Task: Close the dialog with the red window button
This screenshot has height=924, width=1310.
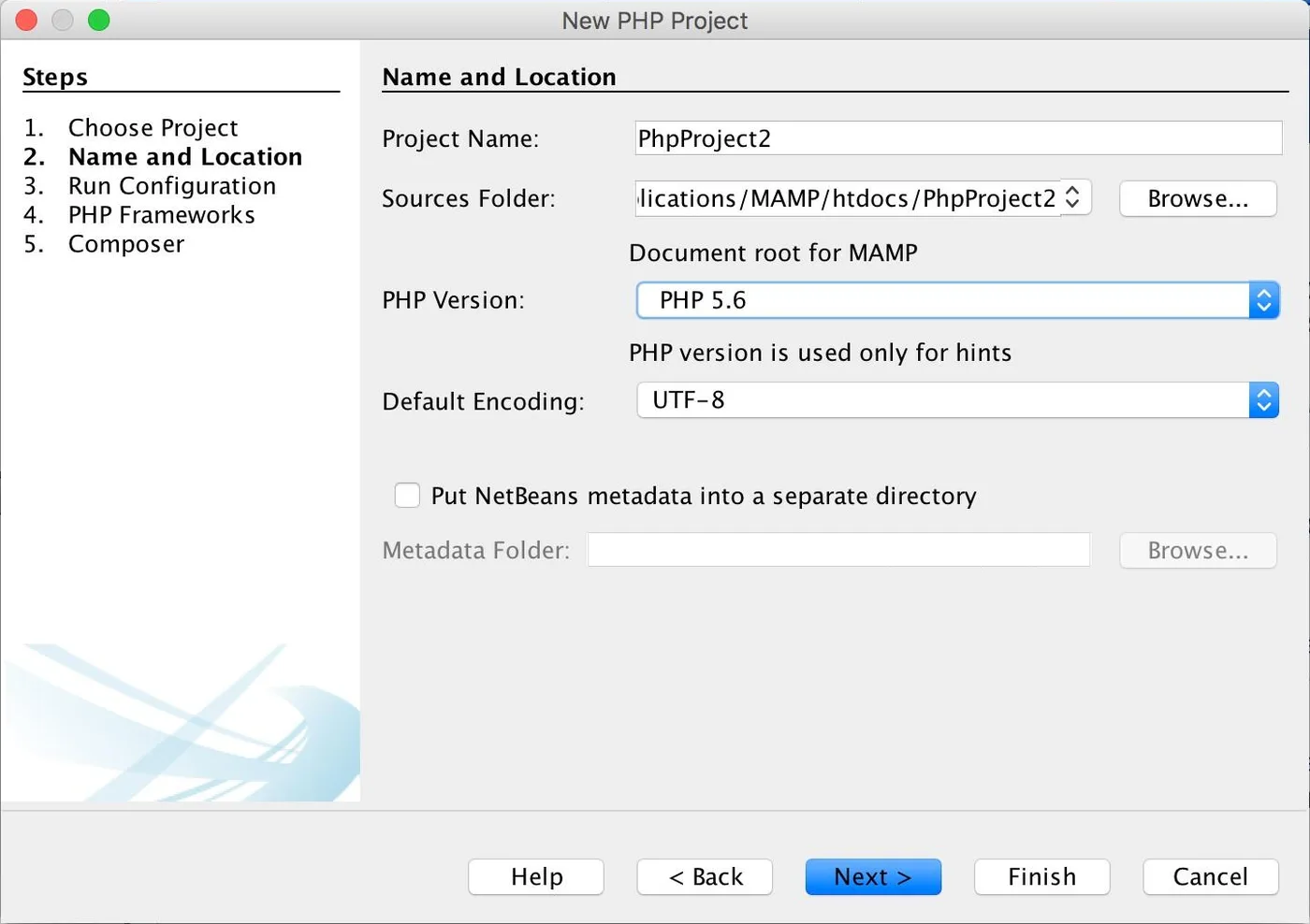Action: click(26, 20)
